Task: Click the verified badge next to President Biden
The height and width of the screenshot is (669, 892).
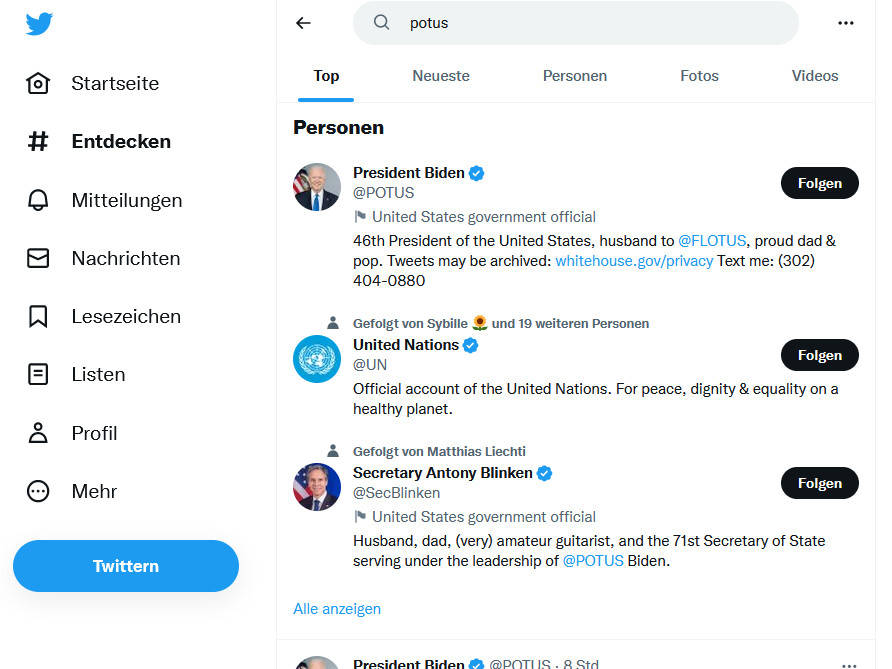Action: (x=476, y=172)
